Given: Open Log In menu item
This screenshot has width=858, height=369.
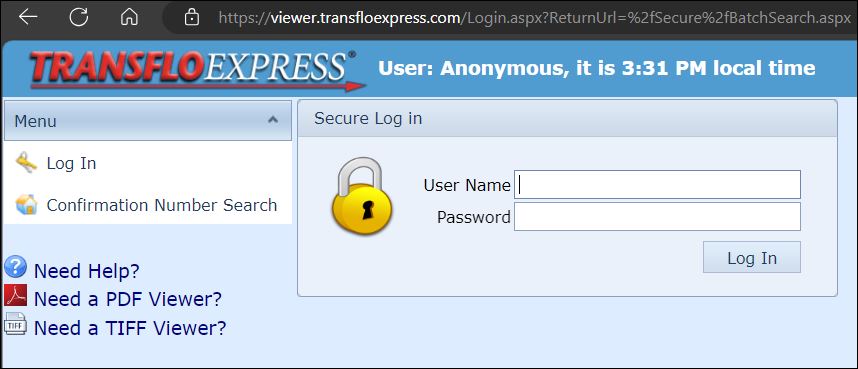Looking at the screenshot, I should pyautogui.click(x=72, y=164).
